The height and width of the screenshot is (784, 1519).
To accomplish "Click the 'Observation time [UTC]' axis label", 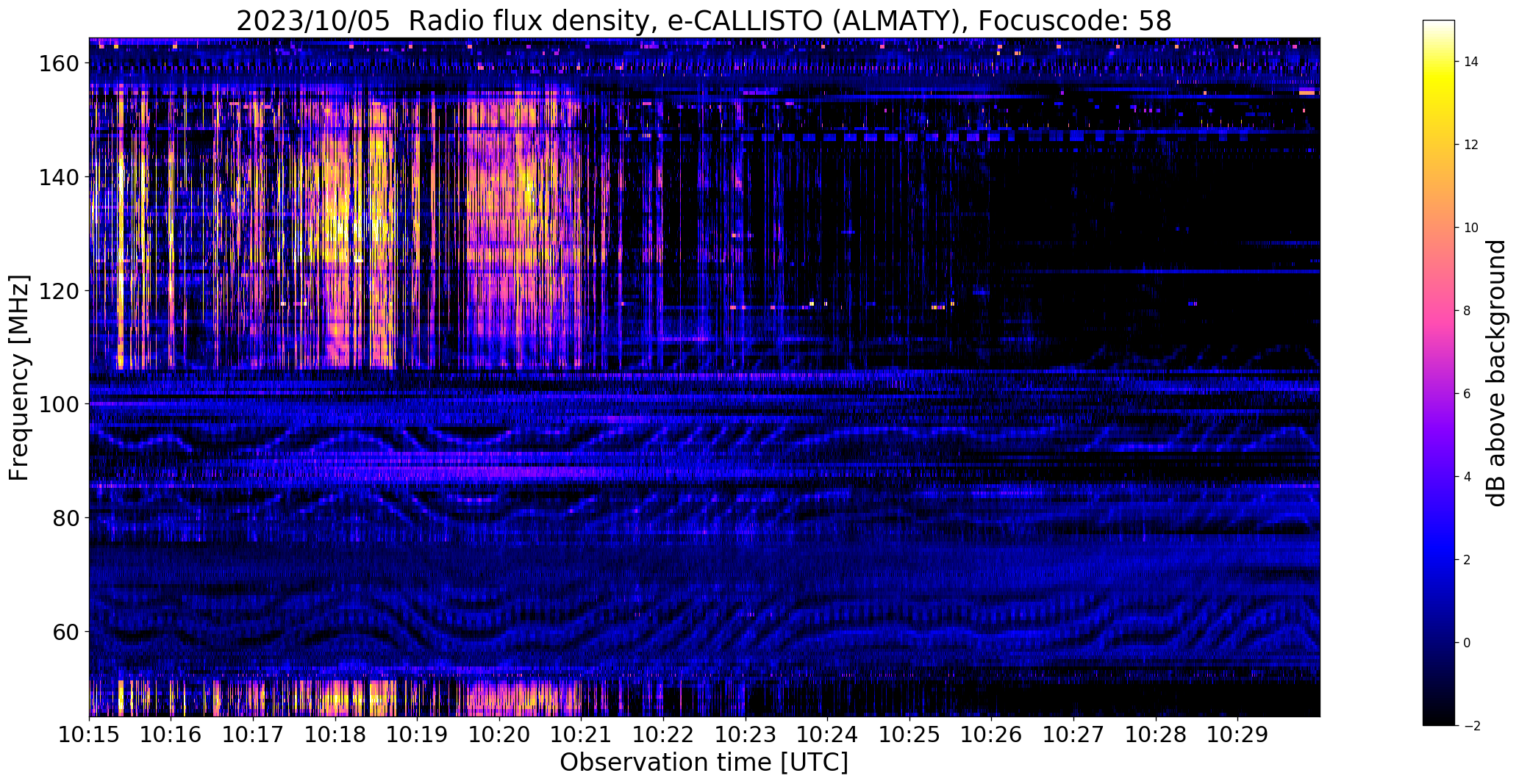I will [x=704, y=763].
